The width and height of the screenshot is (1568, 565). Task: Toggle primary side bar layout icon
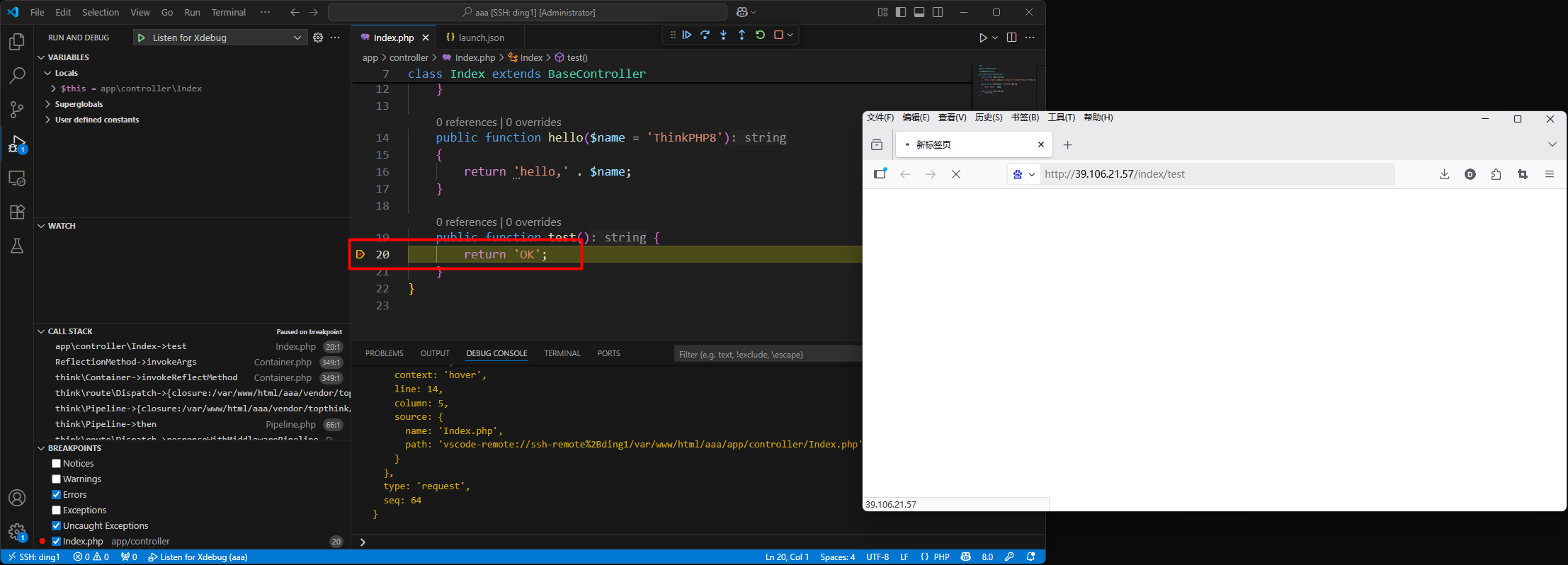coord(901,12)
